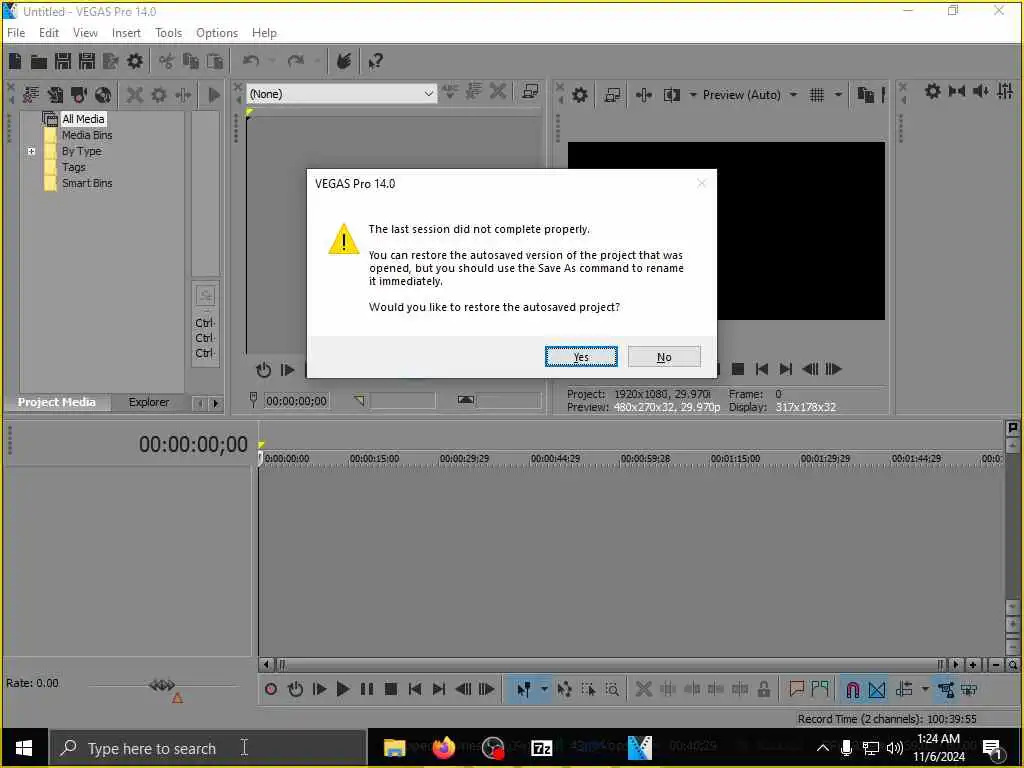Viewport: 1024px width, 768px height.
Task: Select the Normal Edit tool
Action: [x=523, y=689]
